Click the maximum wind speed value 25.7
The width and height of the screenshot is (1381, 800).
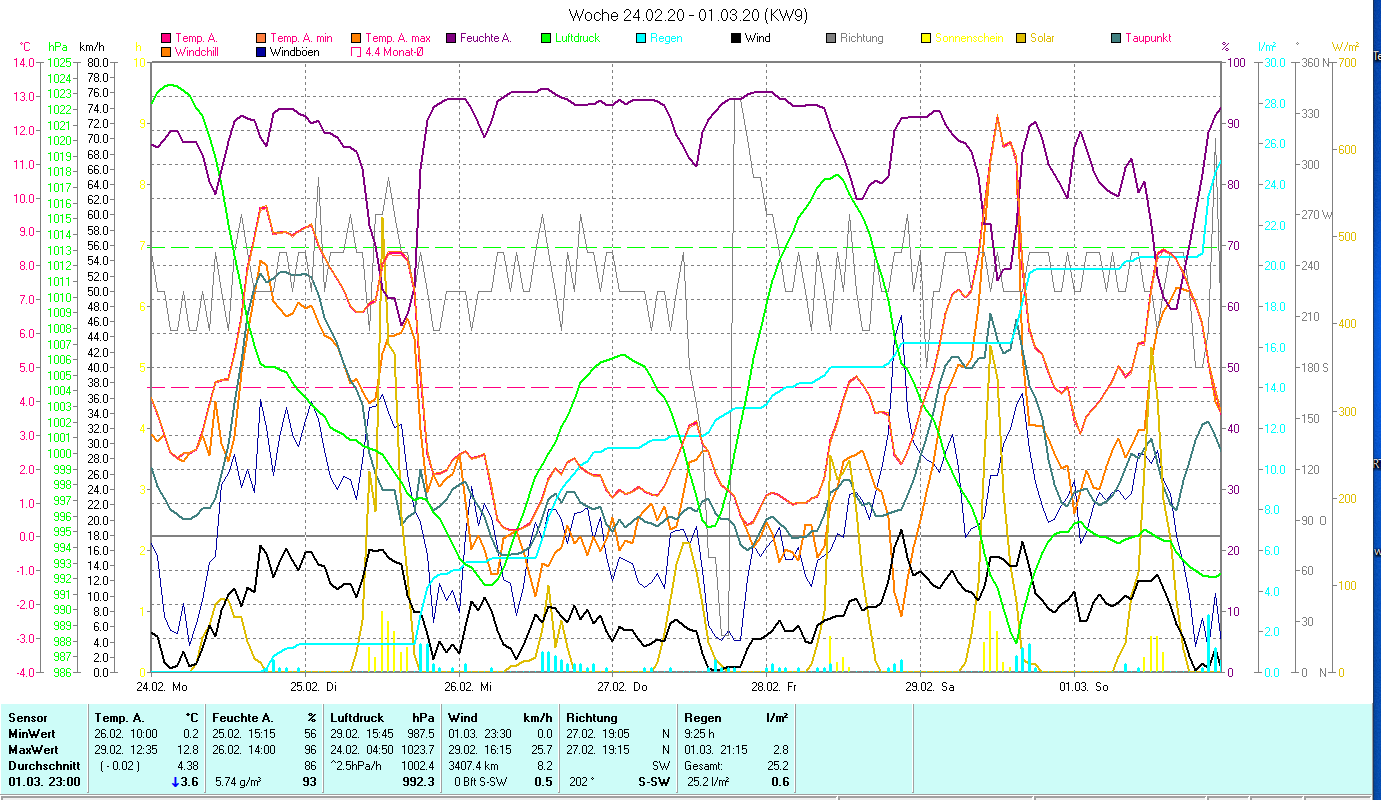click(x=542, y=750)
